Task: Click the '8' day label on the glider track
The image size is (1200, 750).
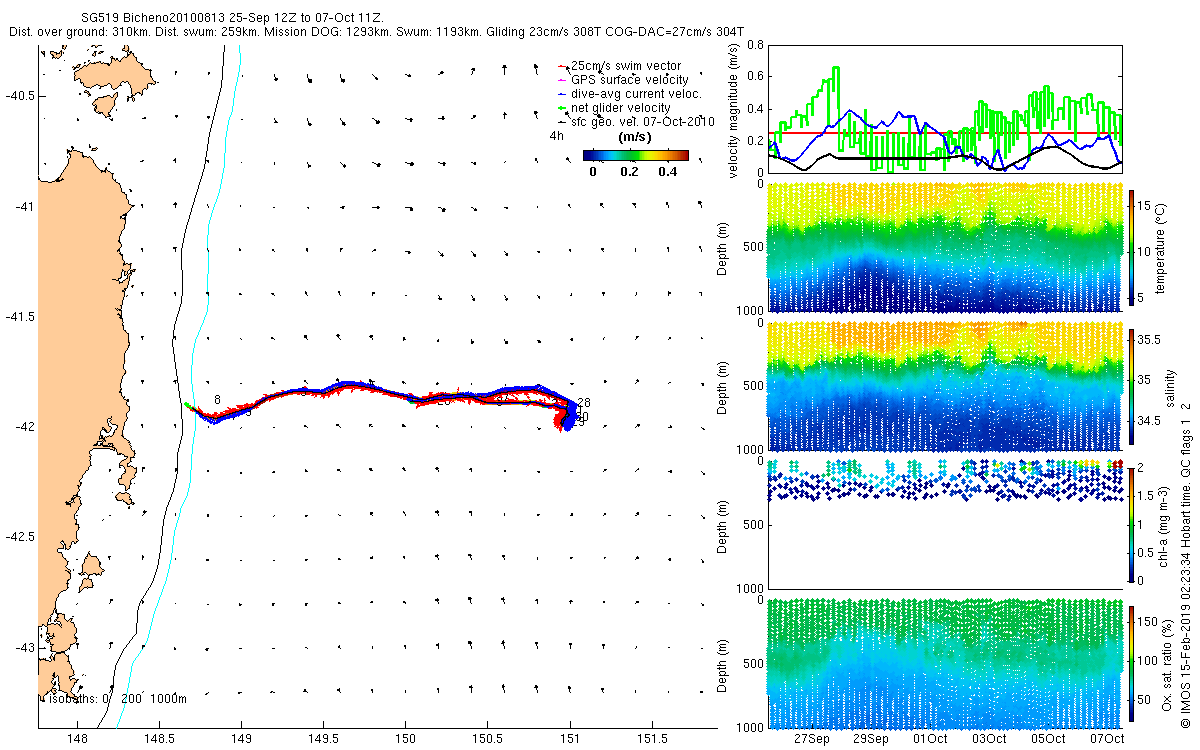Action: point(217,400)
